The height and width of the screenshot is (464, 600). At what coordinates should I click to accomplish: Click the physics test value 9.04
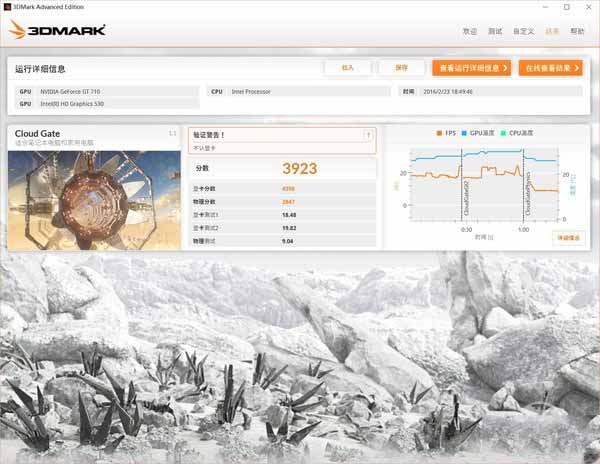[x=287, y=241]
